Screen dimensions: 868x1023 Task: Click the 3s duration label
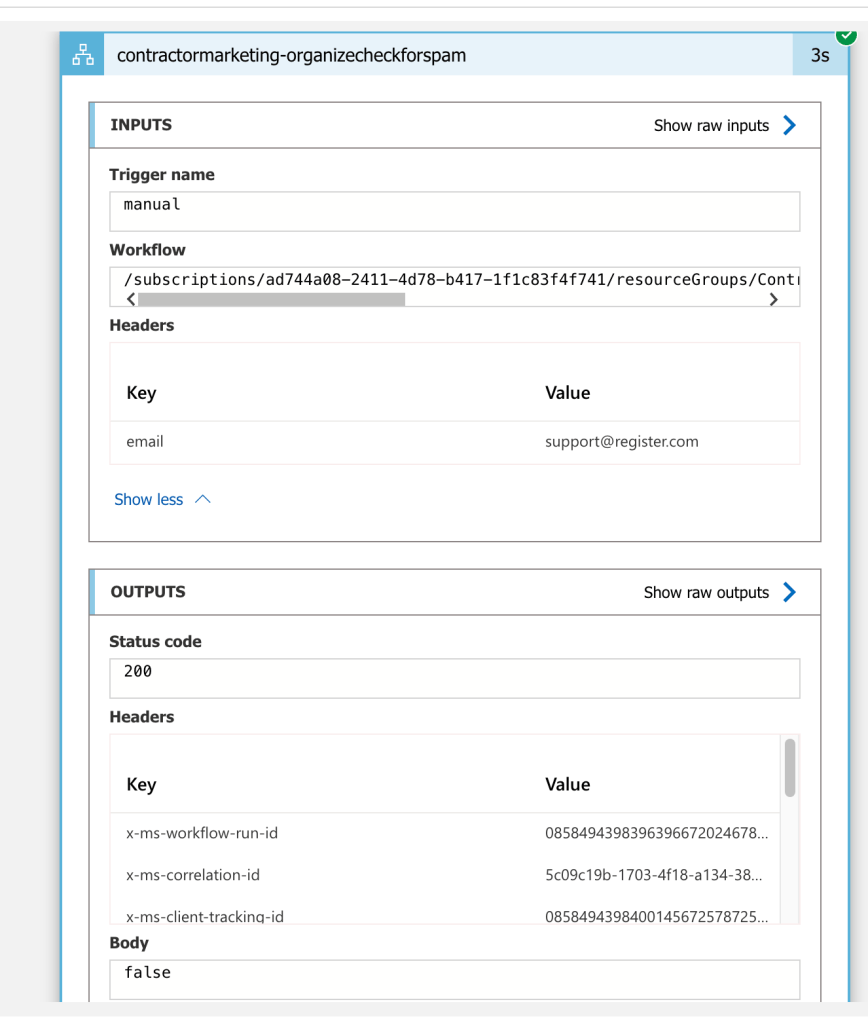point(820,55)
